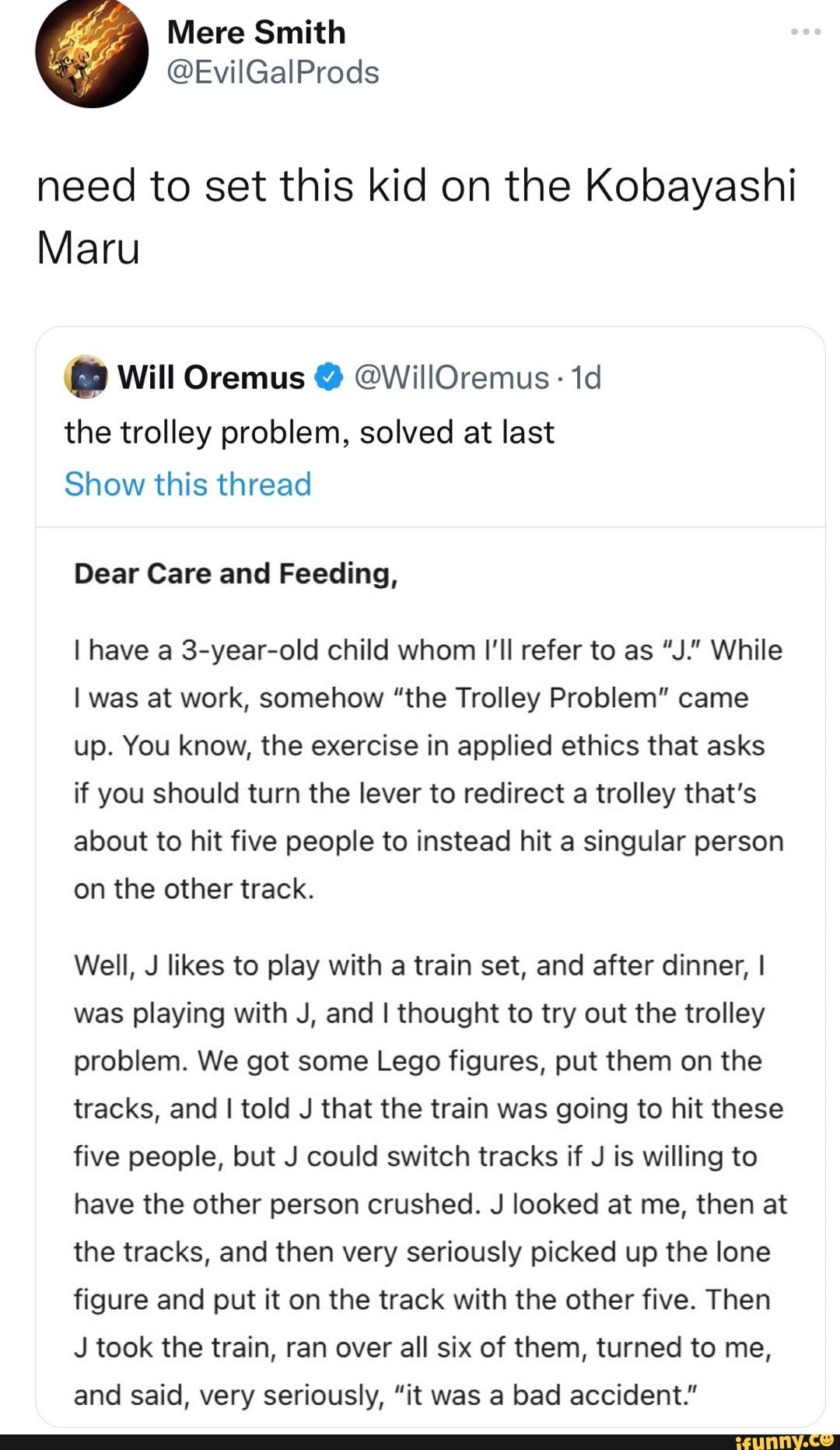
Task: Open the attached letter screenshot's first paragraph
Action: [x=428, y=769]
